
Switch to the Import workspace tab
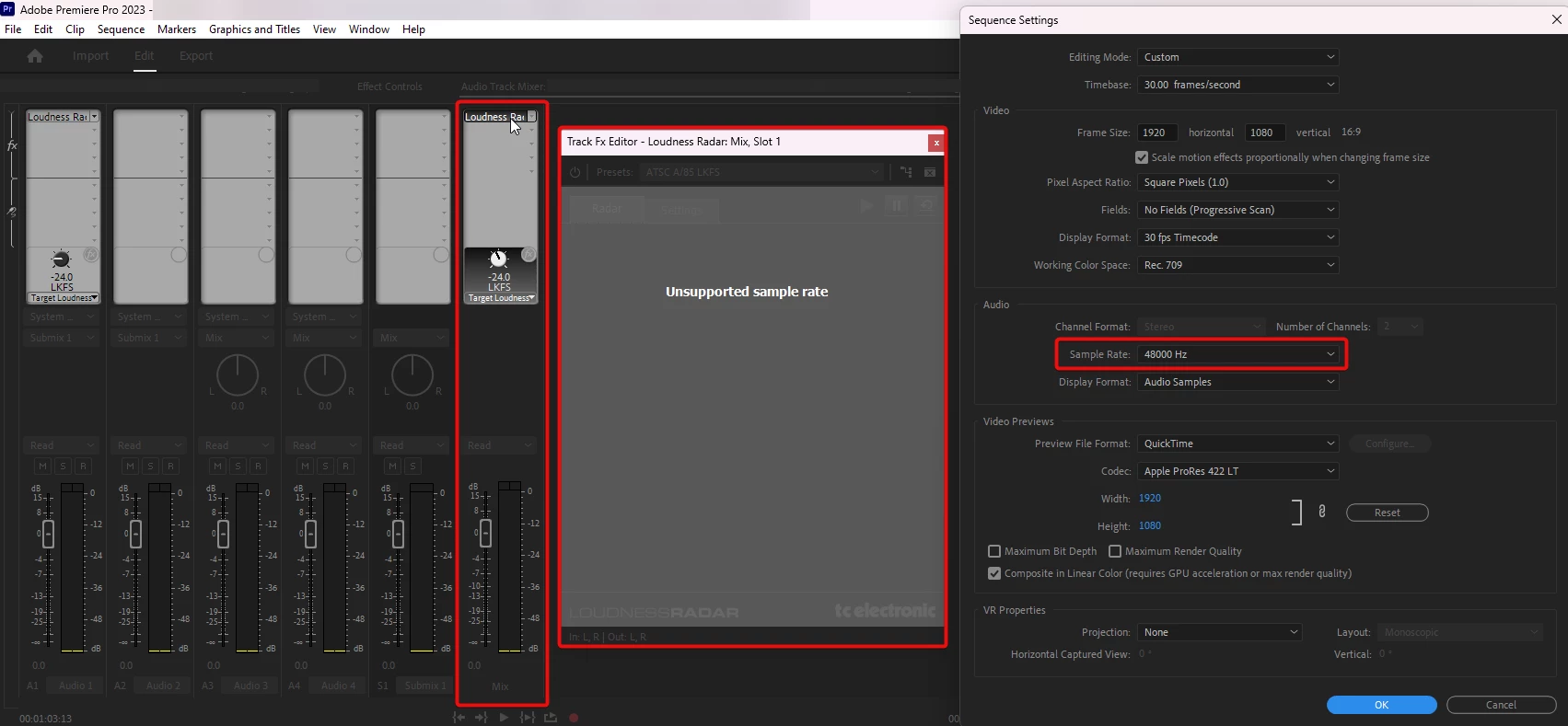point(90,56)
